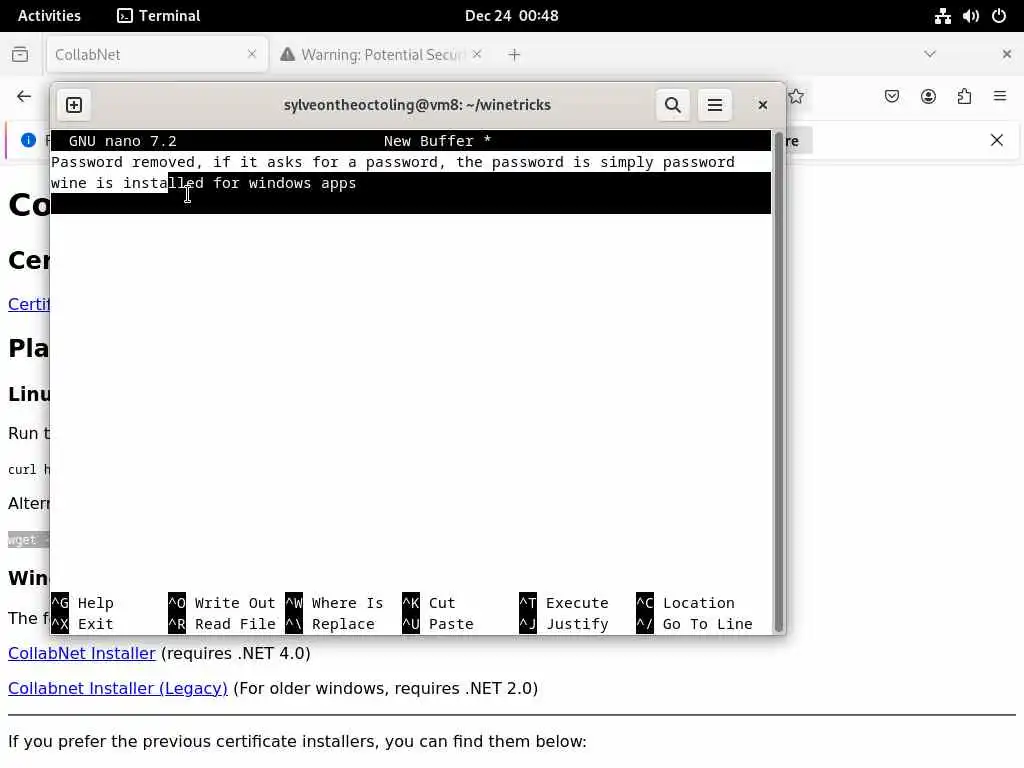Click the terminal vertical scrollbar
The height and width of the screenshot is (768, 1024).
[778, 382]
